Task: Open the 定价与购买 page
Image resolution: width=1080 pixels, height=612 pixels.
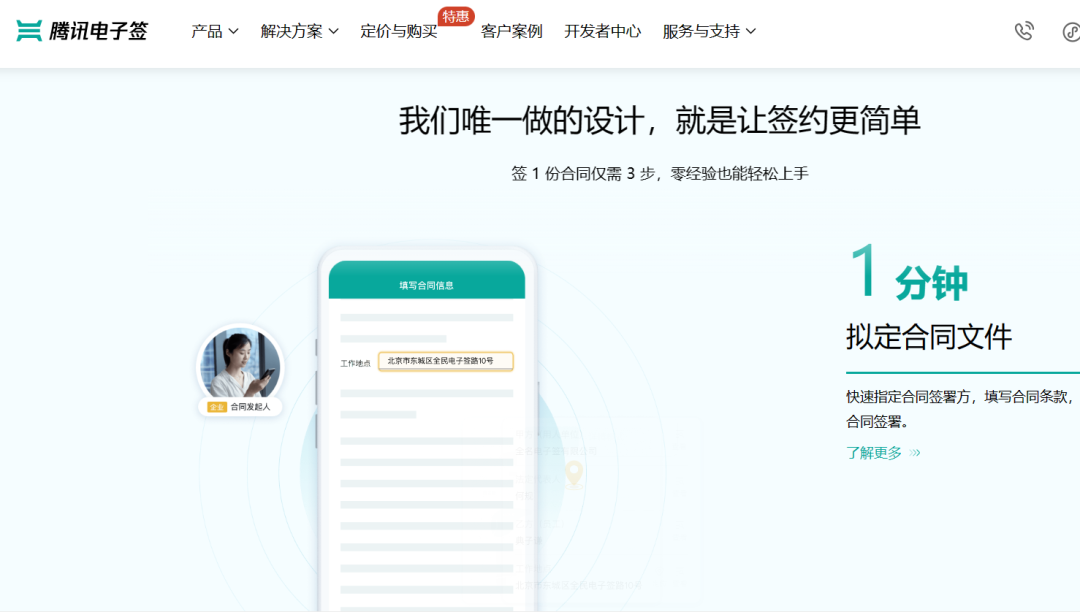Action: pyautogui.click(x=399, y=32)
